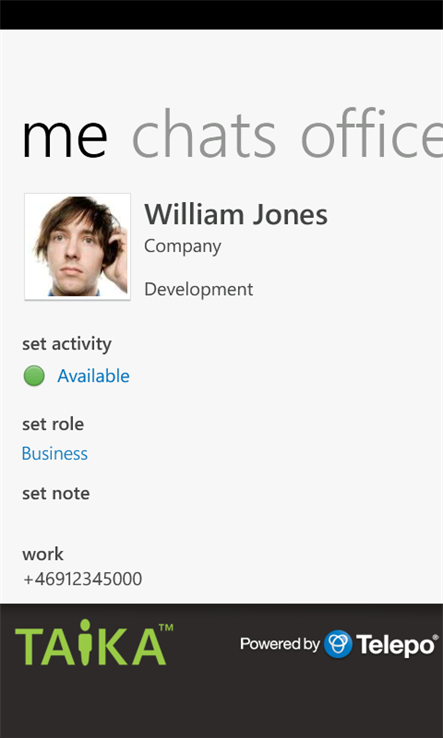Change role via Business link

tap(55, 453)
